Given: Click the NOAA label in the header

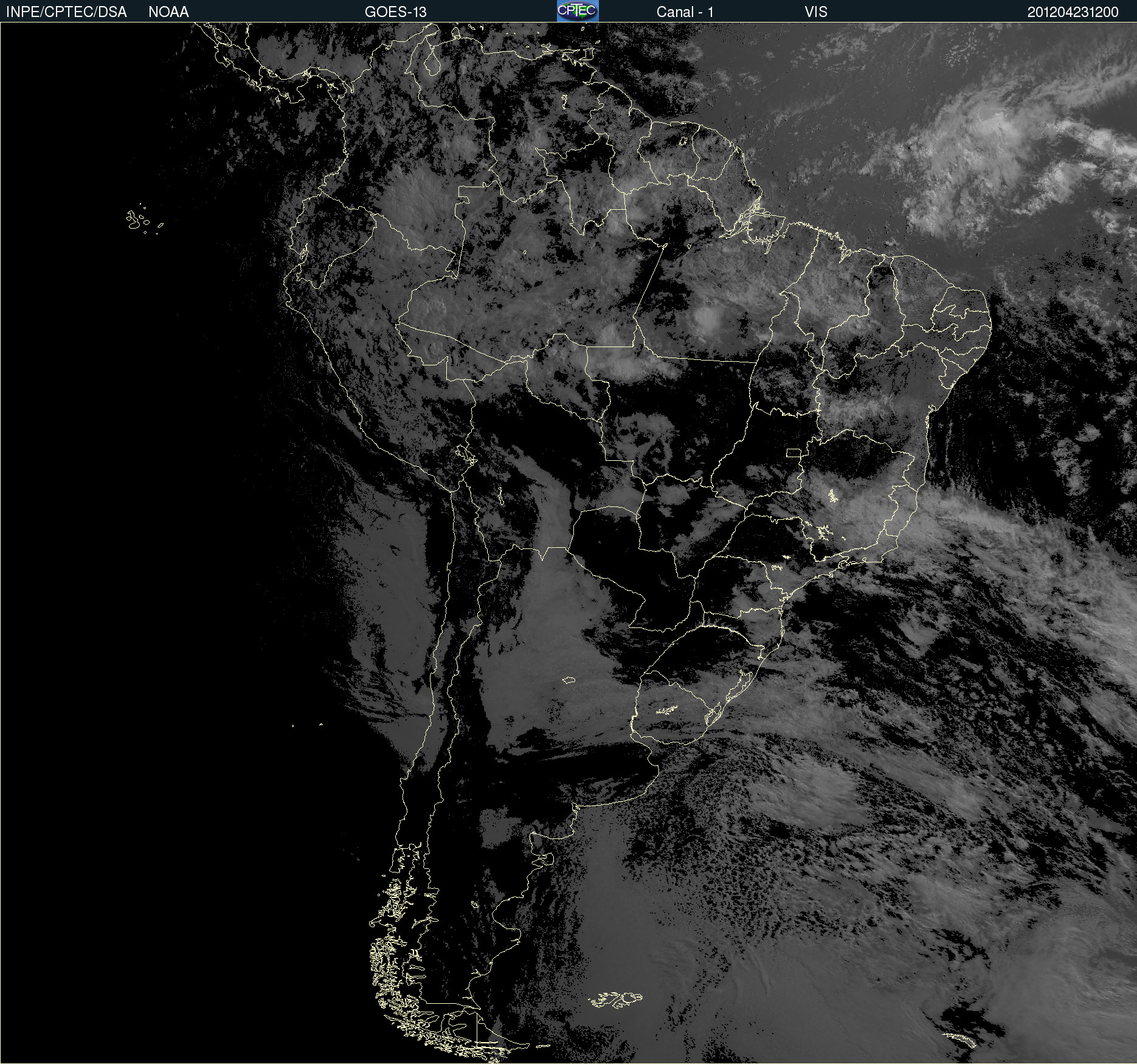Looking at the screenshot, I should click(x=168, y=12).
